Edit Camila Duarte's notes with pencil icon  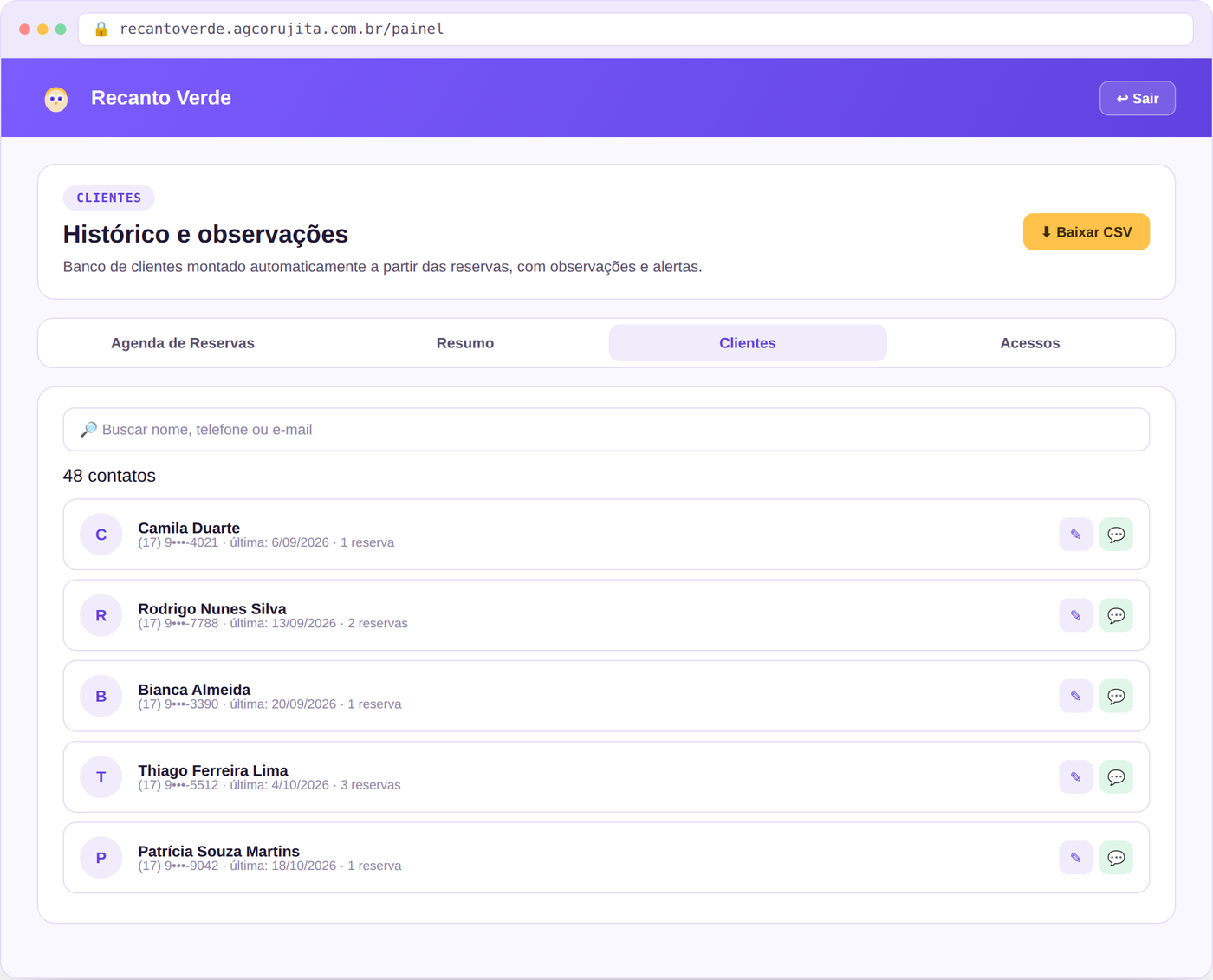(1075, 535)
